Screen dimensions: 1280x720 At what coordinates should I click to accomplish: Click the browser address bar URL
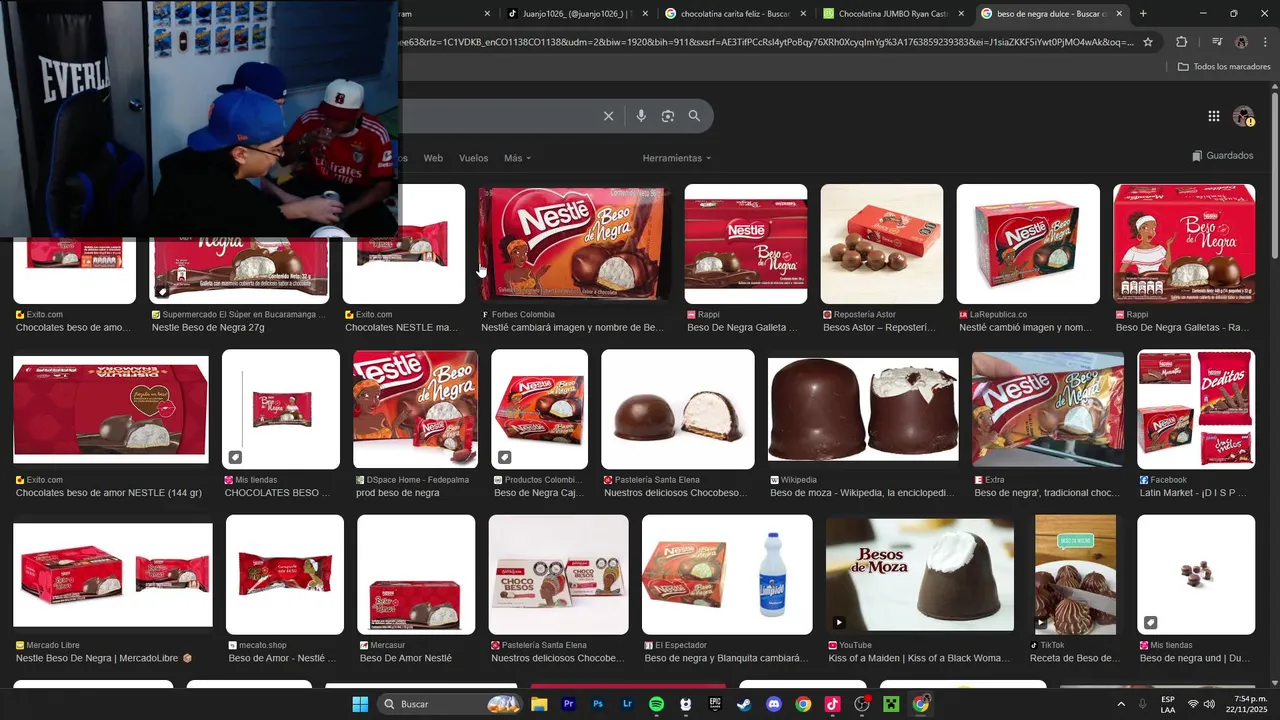[765, 42]
